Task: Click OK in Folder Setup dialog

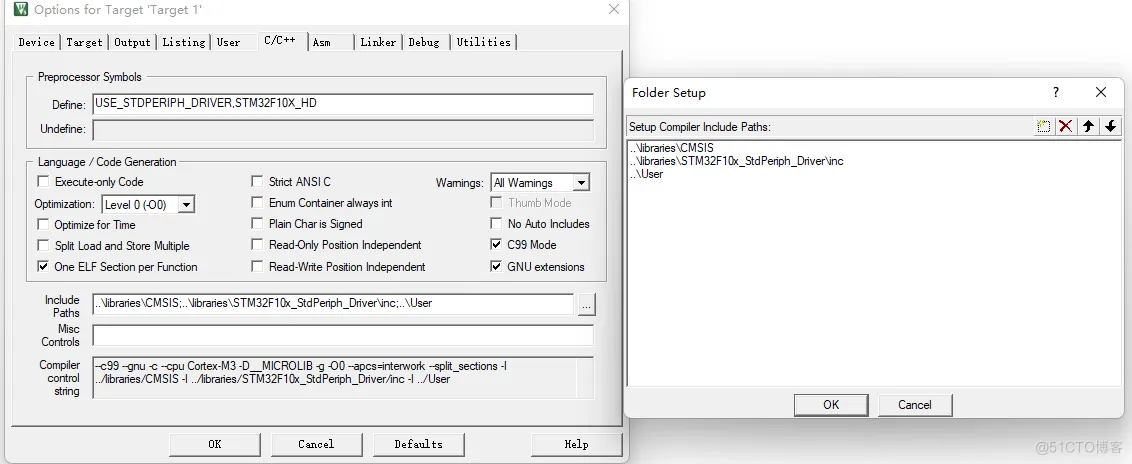Action: [831, 405]
